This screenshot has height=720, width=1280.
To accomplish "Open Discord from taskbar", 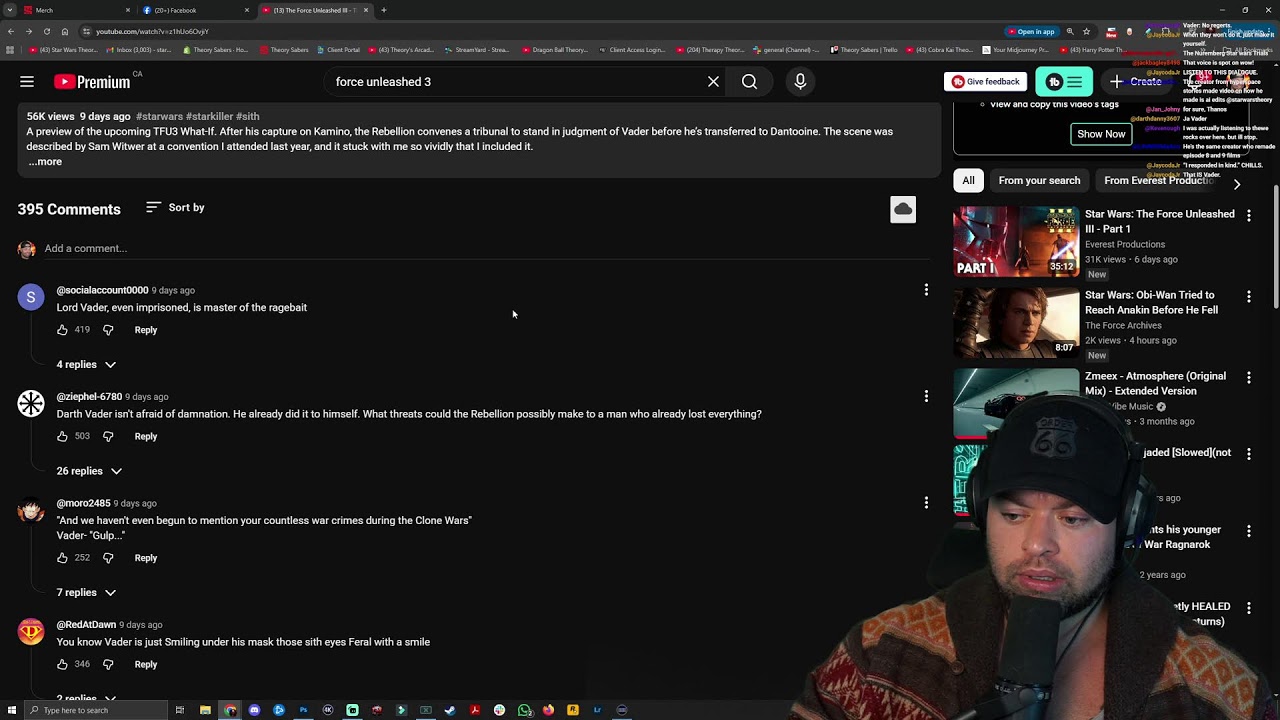I will (254, 710).
